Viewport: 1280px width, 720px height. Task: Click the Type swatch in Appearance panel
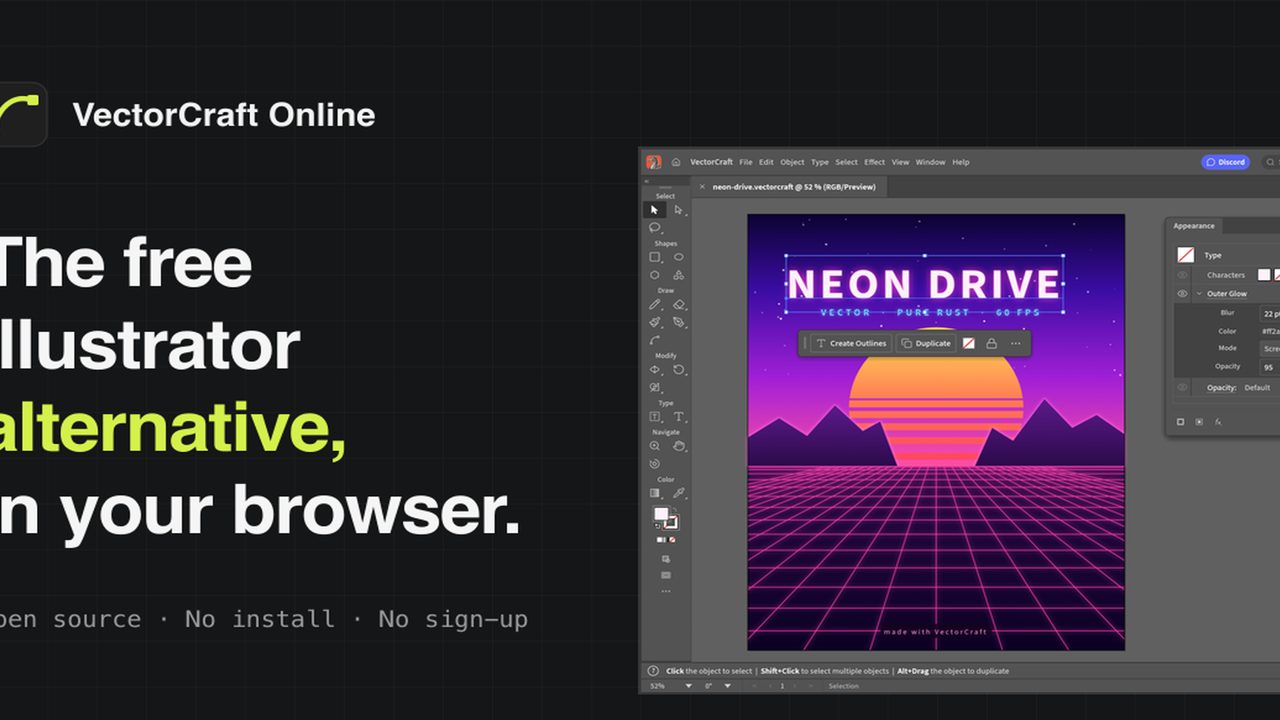point(1185,255)
